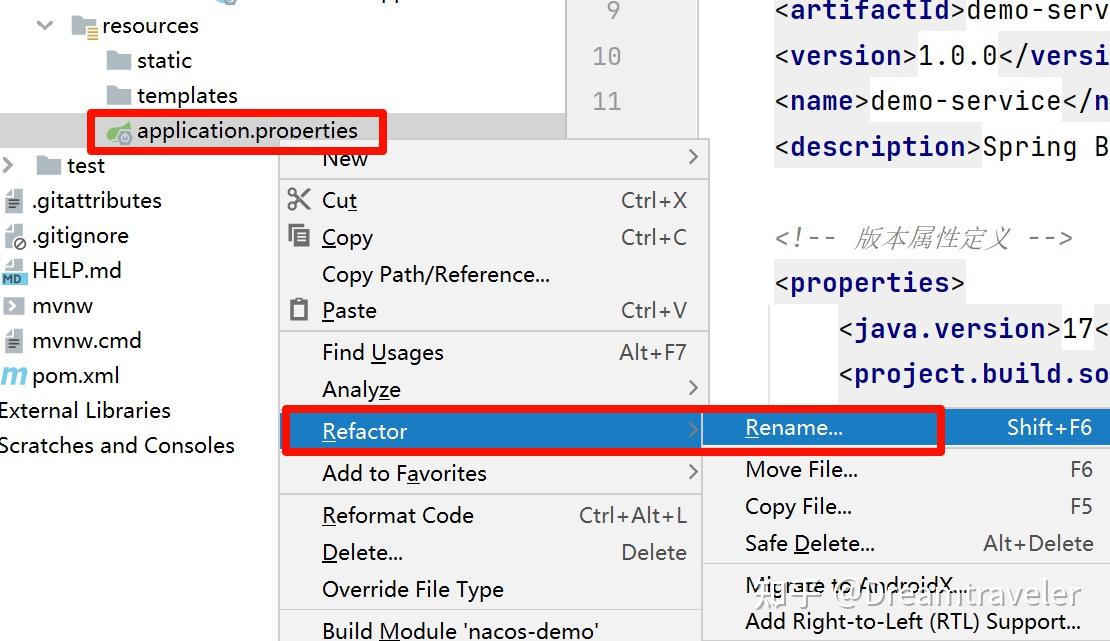Open the New submenu arrow
This screenshot has height=641, width=1110.
(693, 158)
